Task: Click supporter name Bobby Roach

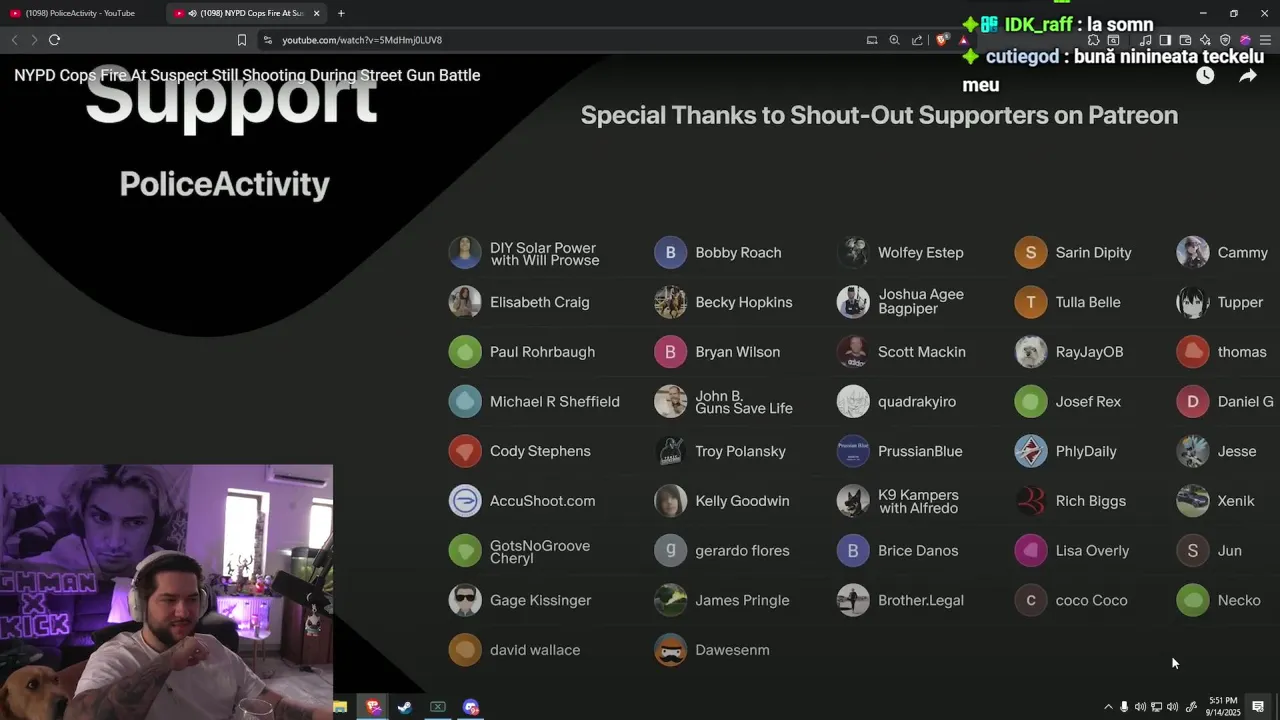Action: (x=738, y=253)
